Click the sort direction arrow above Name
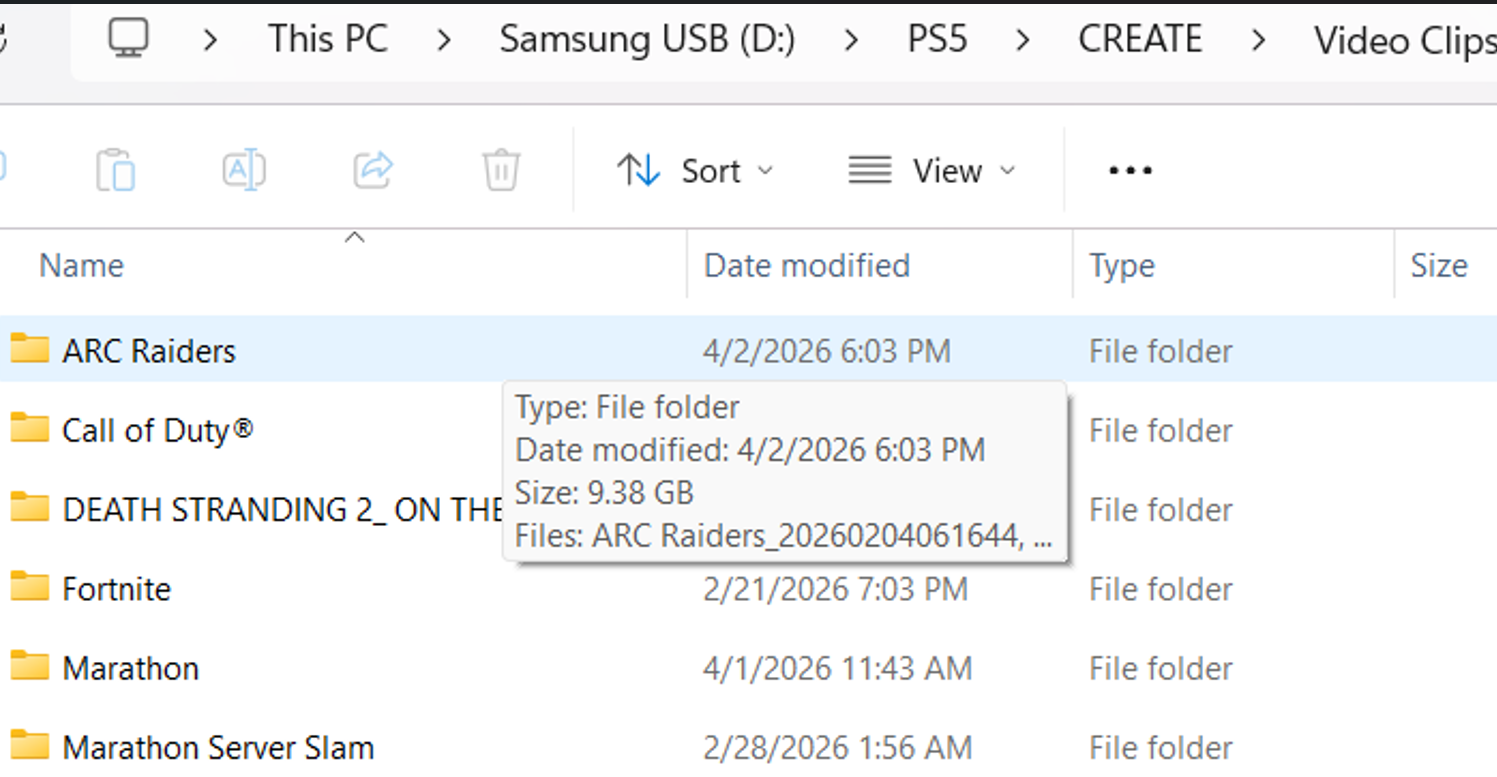This screenshot has width=1497, height=777. click(354, 238)
